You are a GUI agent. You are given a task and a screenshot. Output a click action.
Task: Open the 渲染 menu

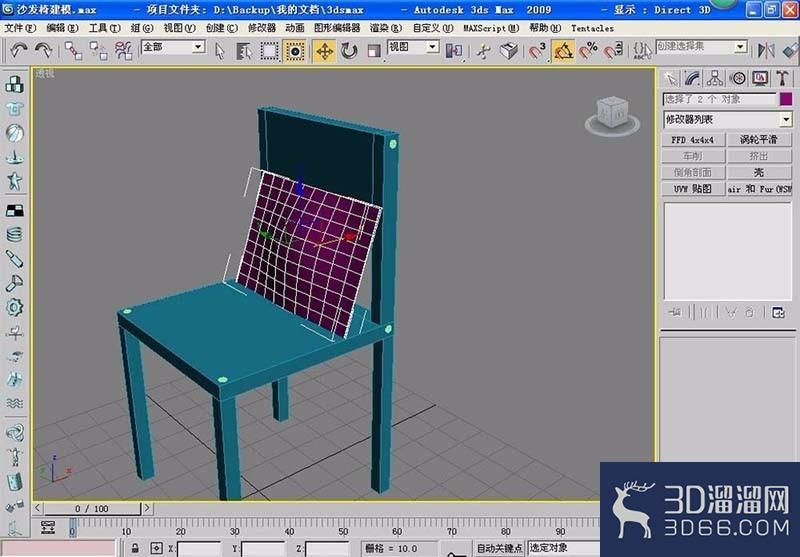(x=386, y=28)
